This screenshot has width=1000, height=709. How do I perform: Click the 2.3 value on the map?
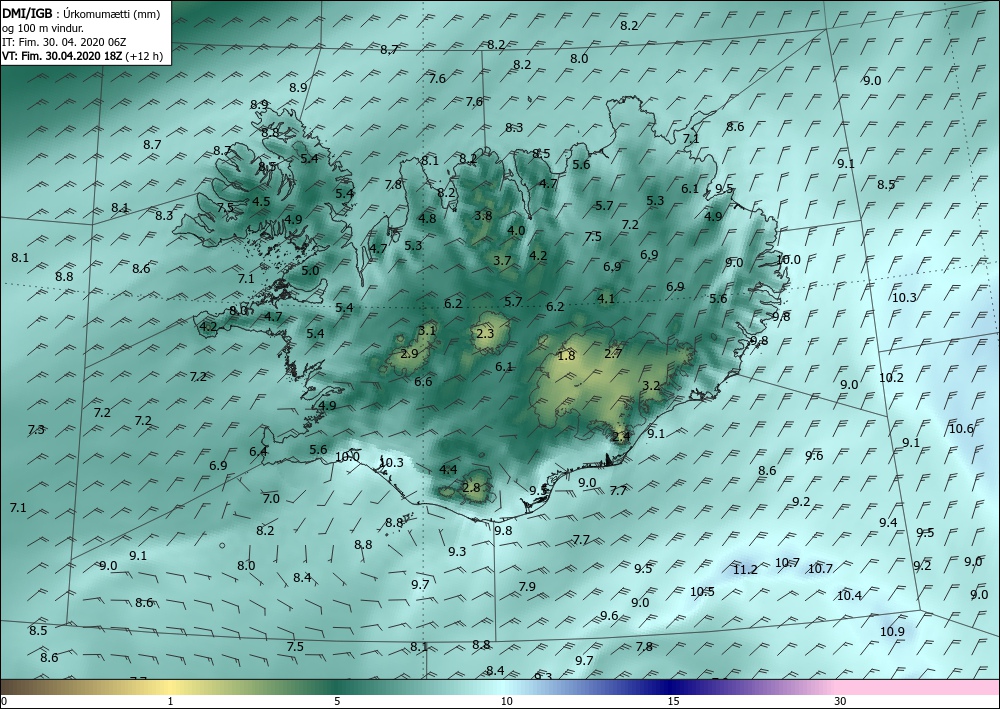tap(485, 333)
